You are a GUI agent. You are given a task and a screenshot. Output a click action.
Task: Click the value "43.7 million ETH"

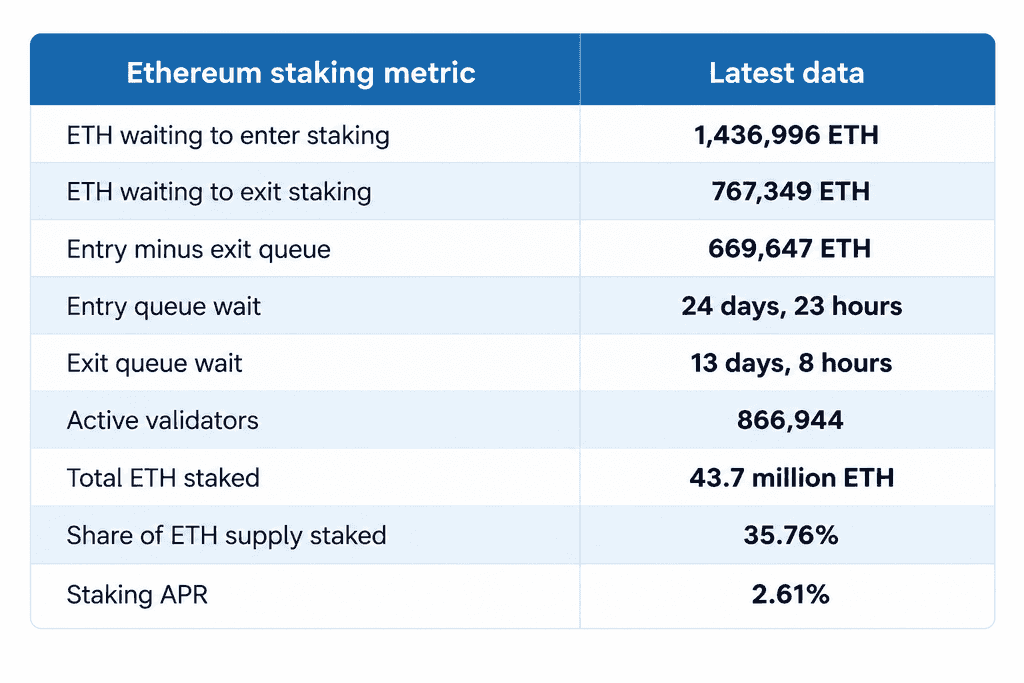[792, 477]
